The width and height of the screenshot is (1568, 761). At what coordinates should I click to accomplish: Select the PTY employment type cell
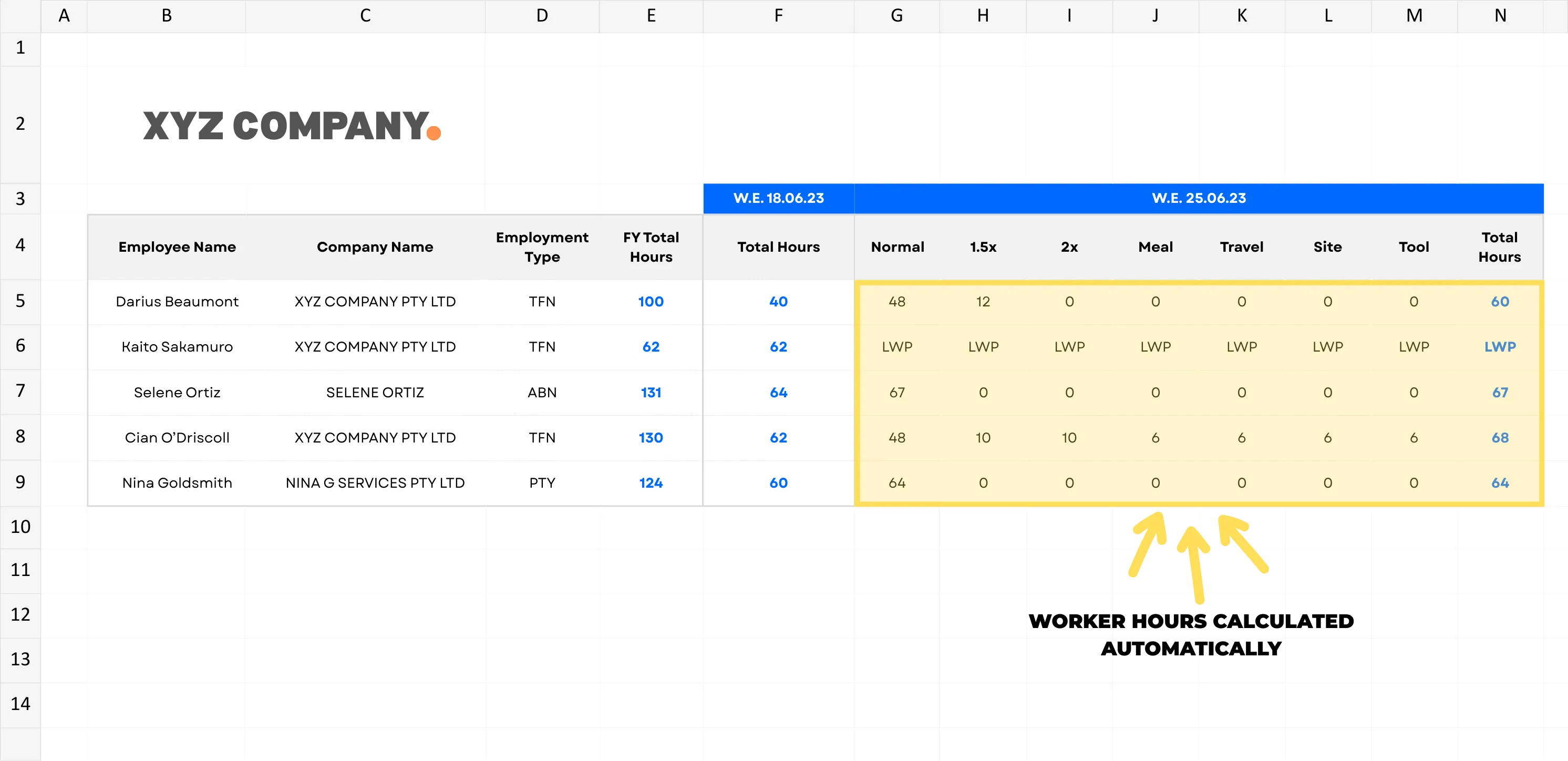click(542, 483)
